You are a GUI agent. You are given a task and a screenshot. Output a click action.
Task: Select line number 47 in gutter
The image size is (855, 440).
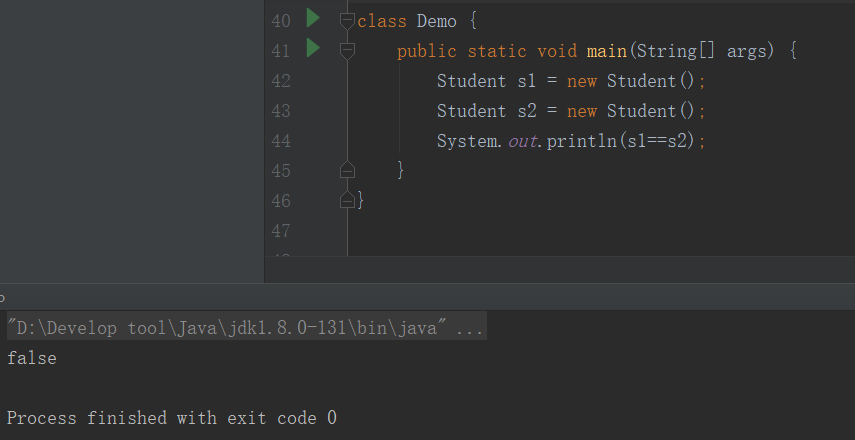pos(281,231)
